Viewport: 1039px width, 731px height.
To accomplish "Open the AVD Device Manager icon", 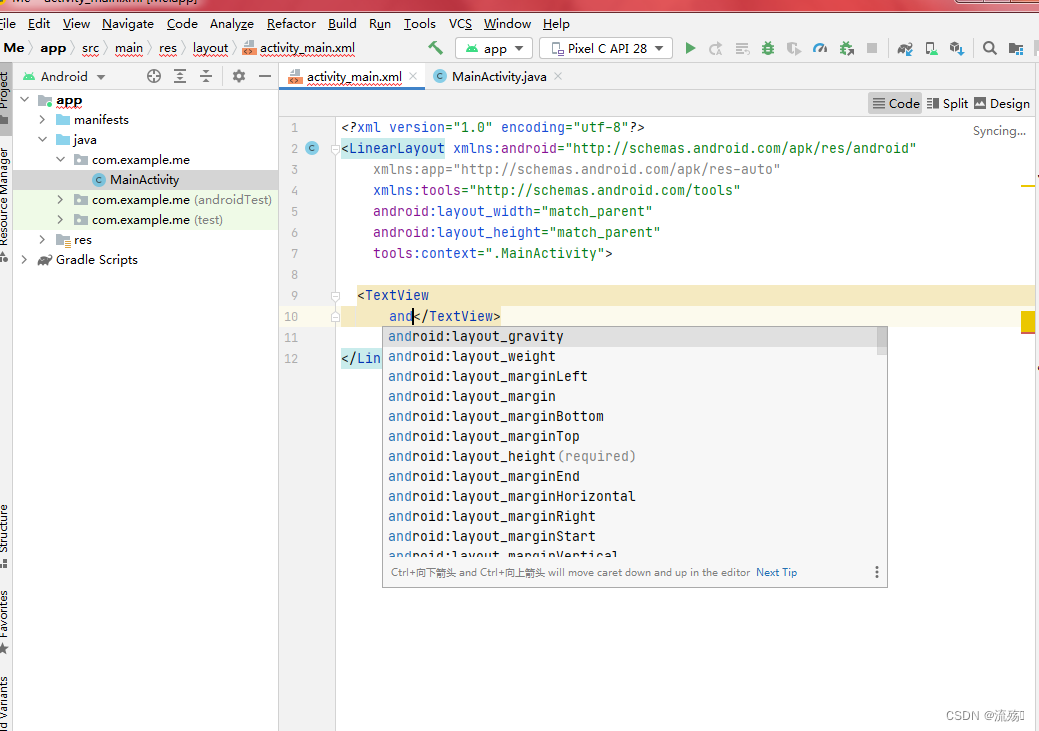I will [929, 47].
